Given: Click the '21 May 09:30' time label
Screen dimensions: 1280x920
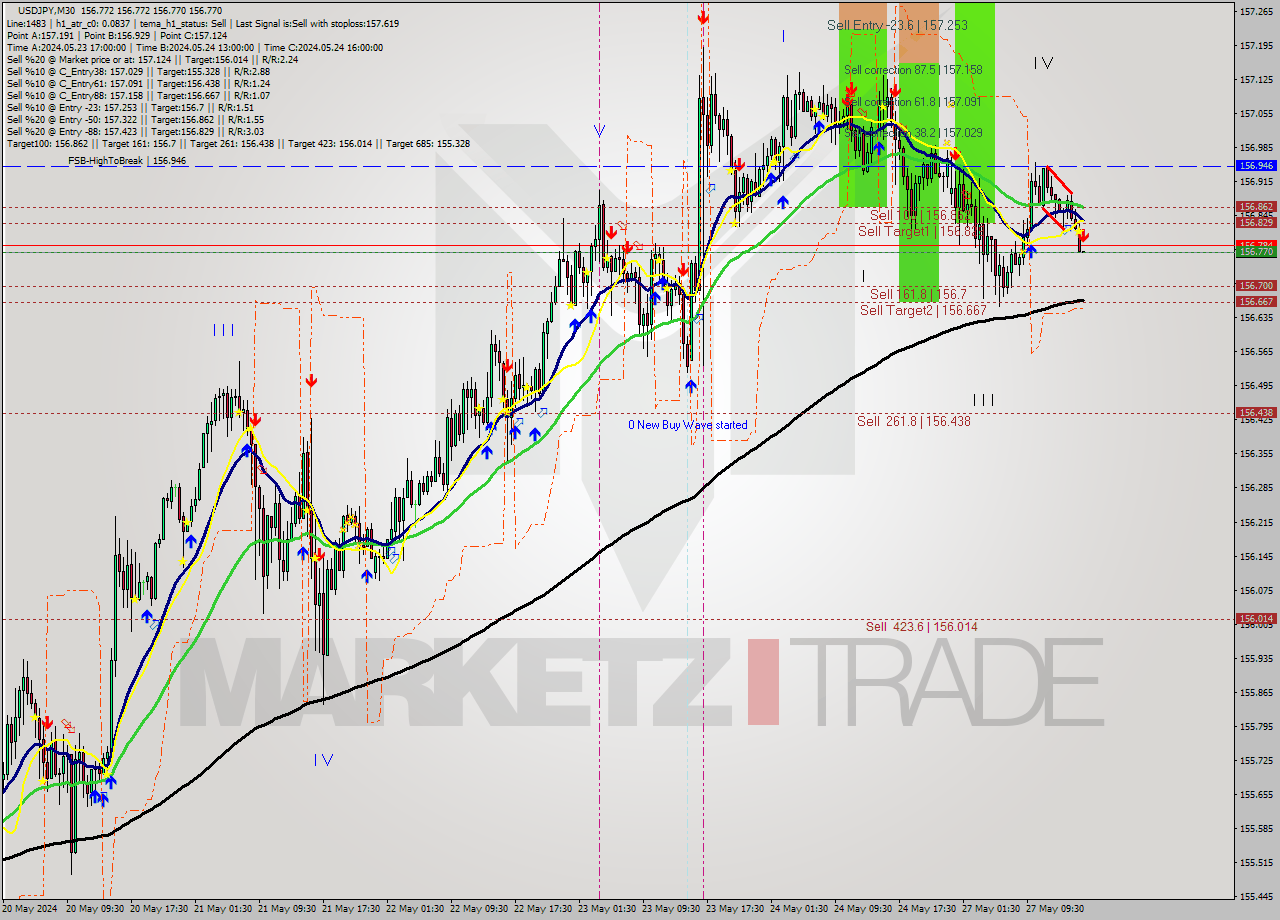Looking at the screenshot, I should (286, 909).
